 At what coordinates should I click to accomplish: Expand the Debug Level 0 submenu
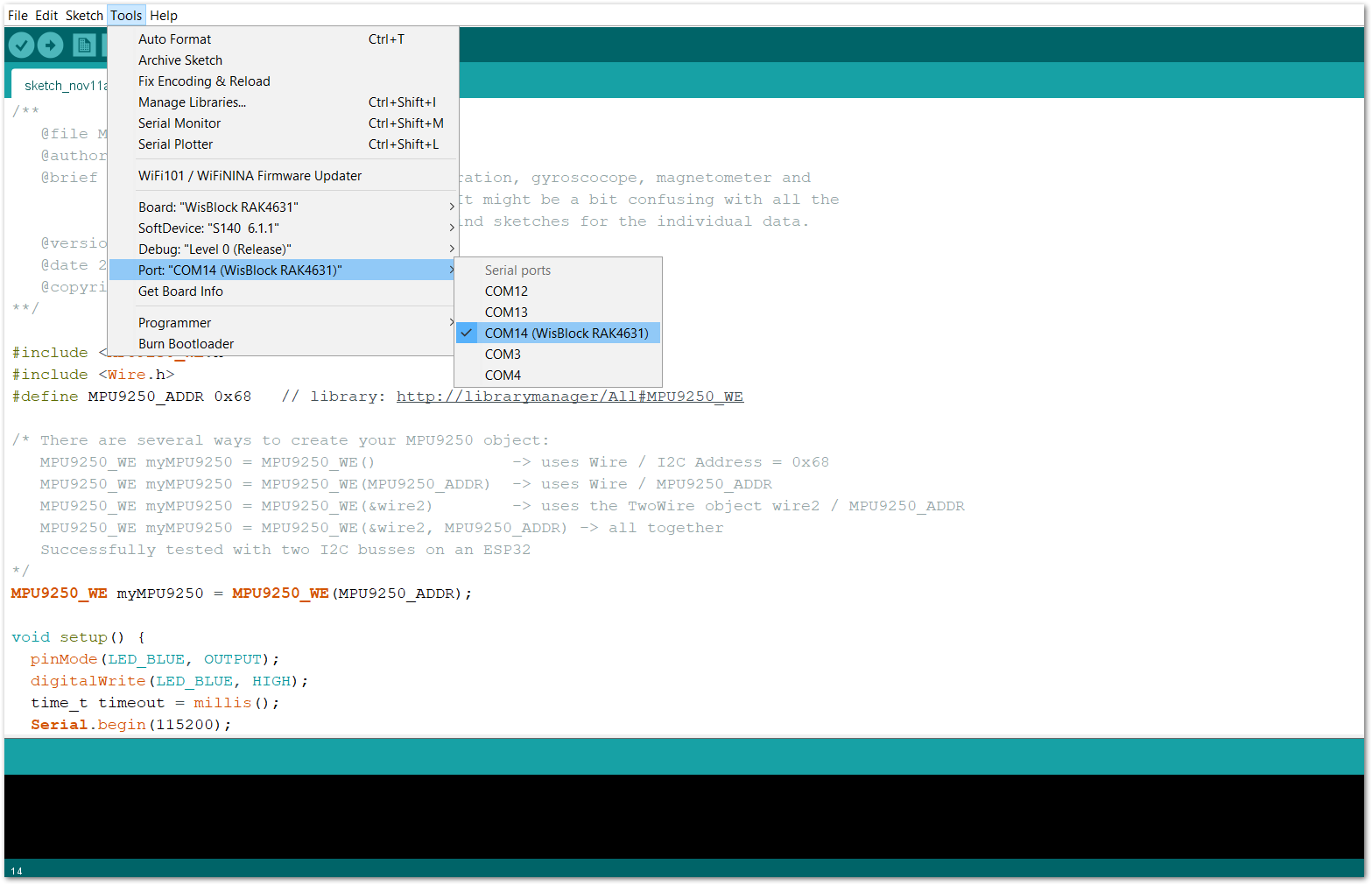(x=283, y=249)
